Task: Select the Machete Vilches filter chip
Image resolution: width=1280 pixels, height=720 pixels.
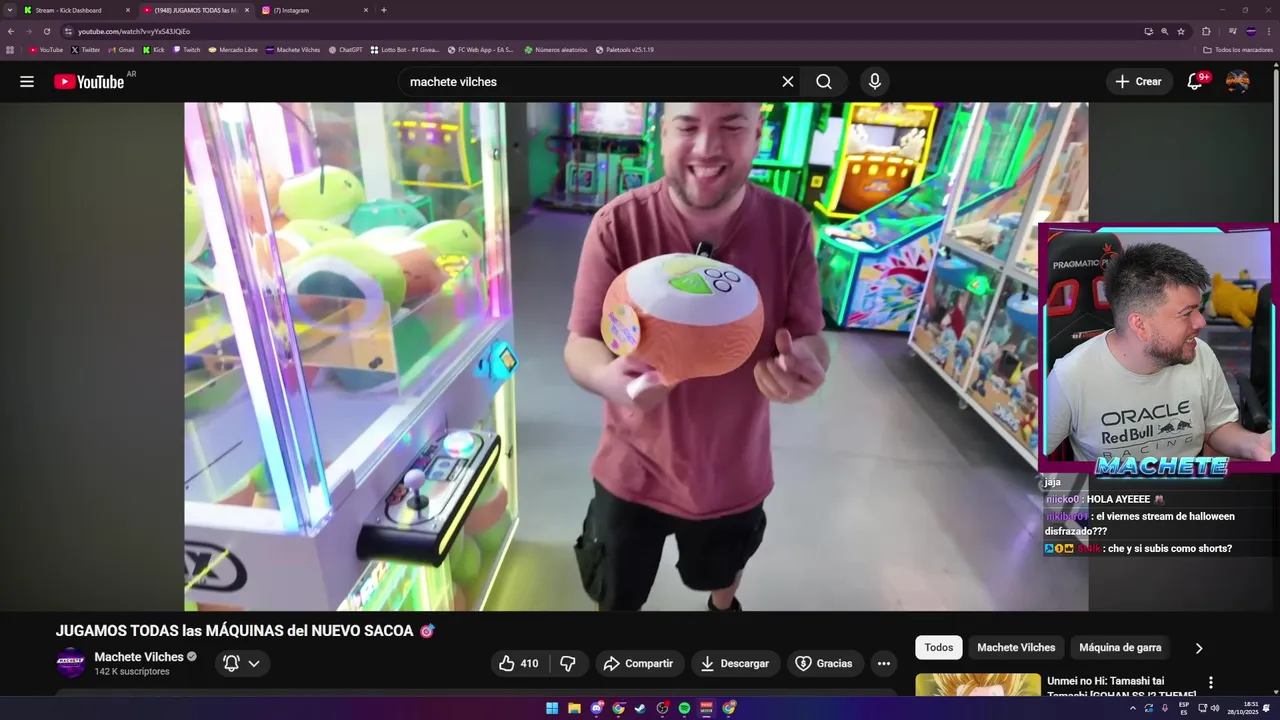Action: click(x=1016, y=648)
